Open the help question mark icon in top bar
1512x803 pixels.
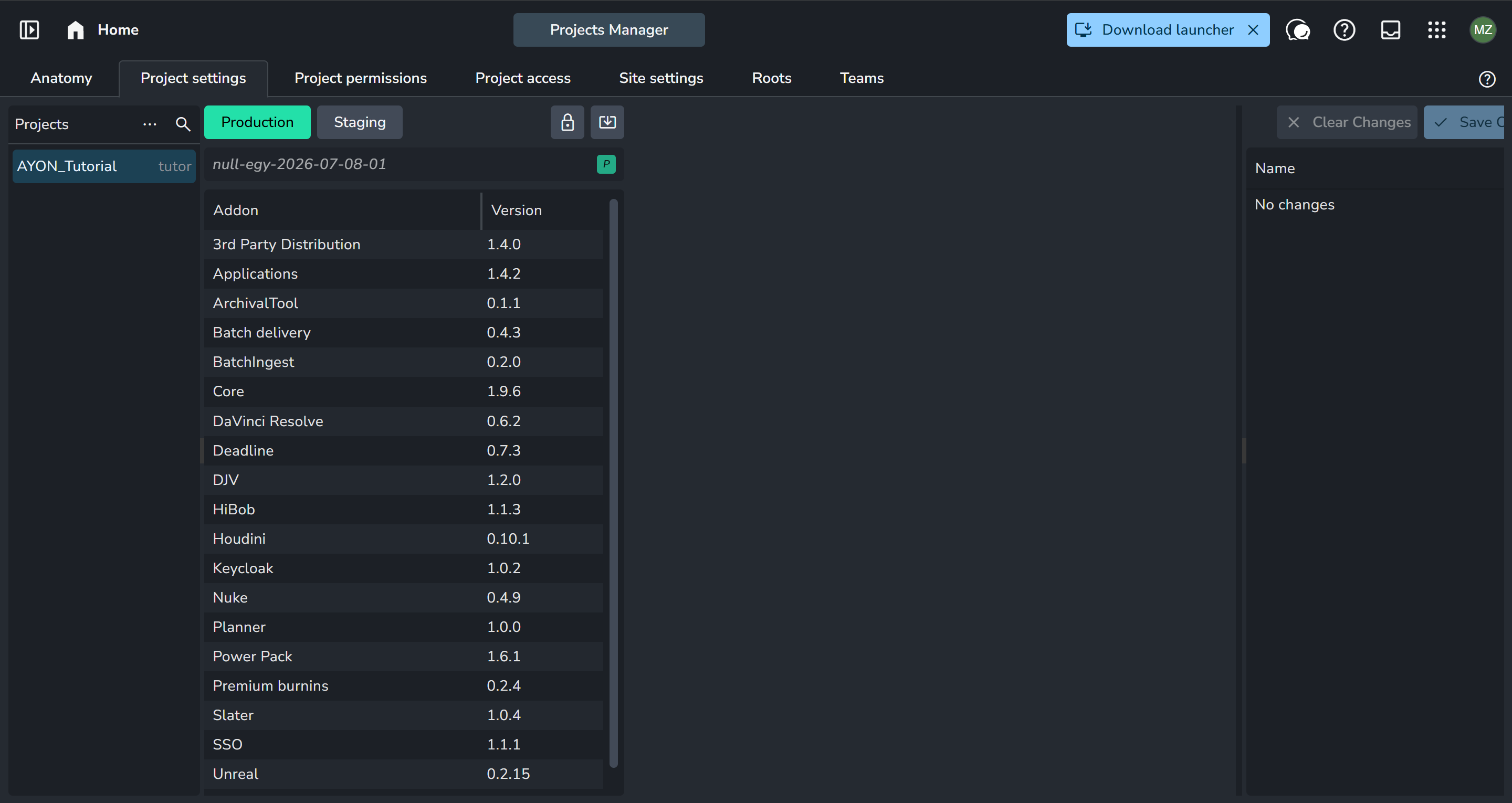click(x=1344, y=30)
